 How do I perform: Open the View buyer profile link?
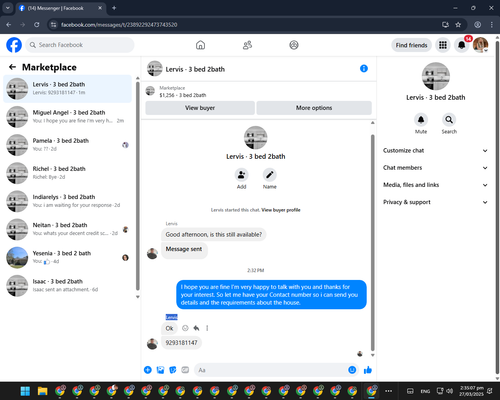[x=281, y=210]
